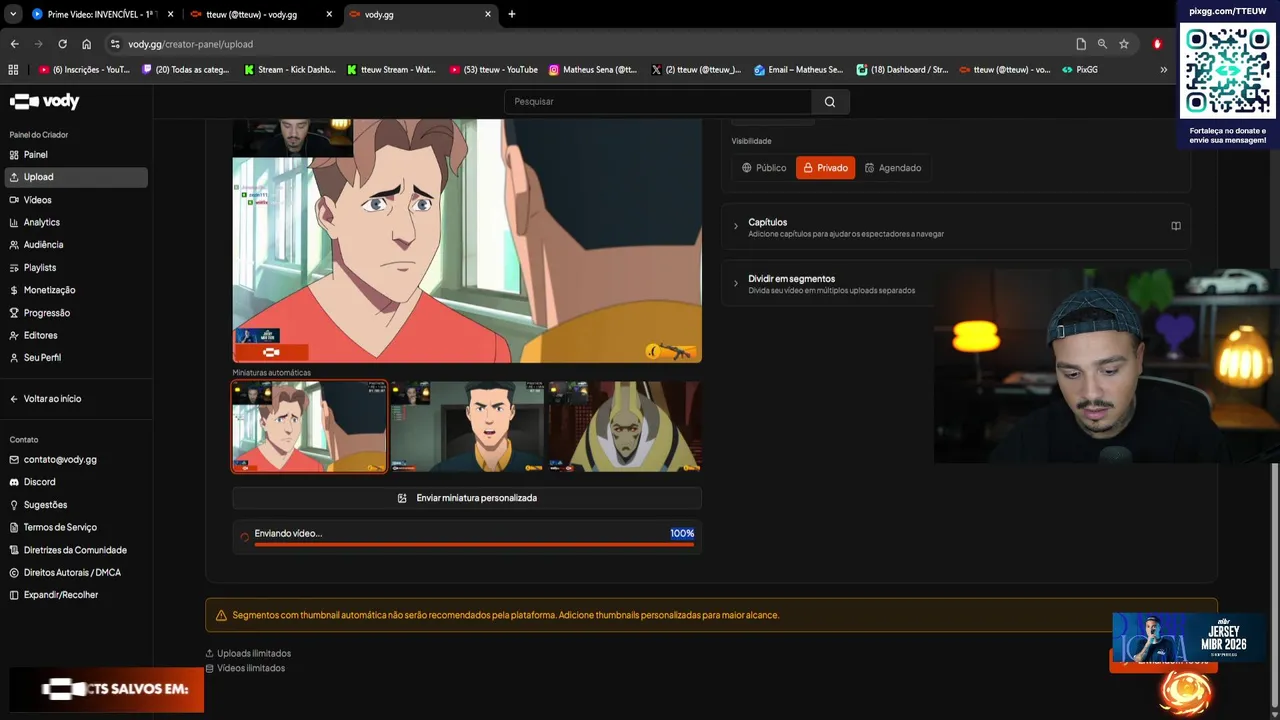Open the browser zoom magnifier icon
The height and width of the screenshot is (720, 1280).
coord(1102,44)
